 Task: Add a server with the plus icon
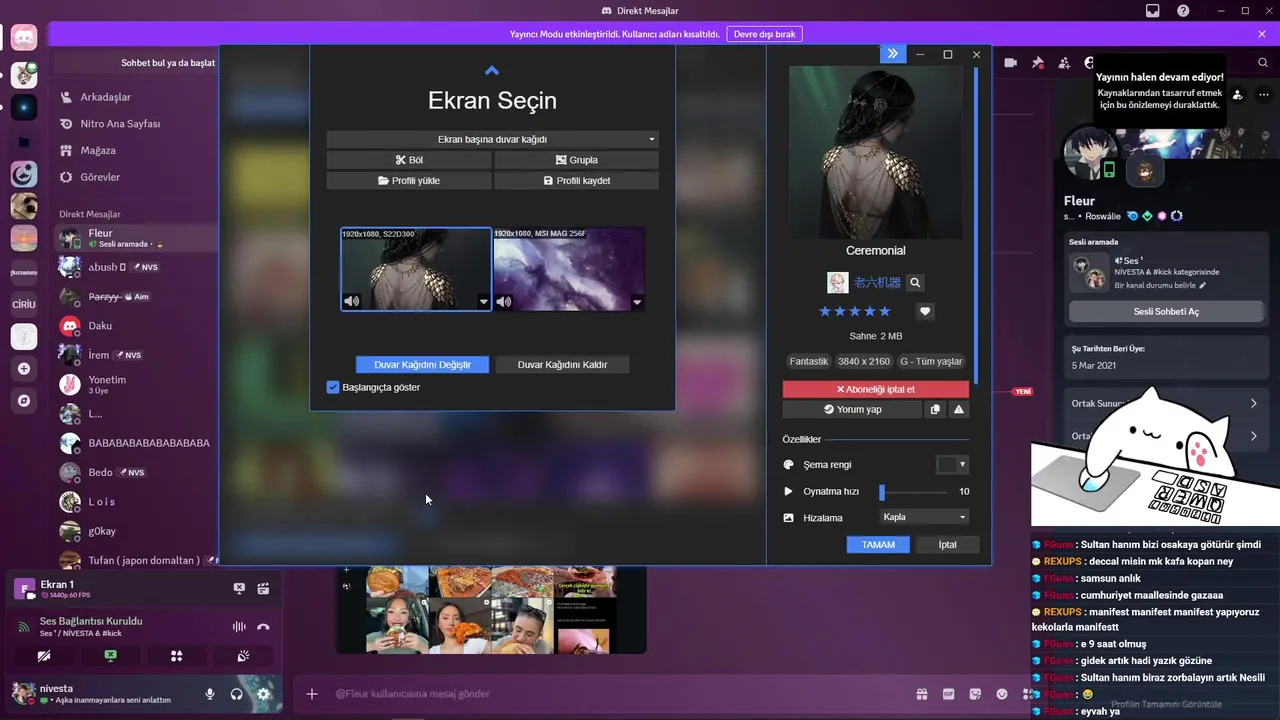[24, 369]
